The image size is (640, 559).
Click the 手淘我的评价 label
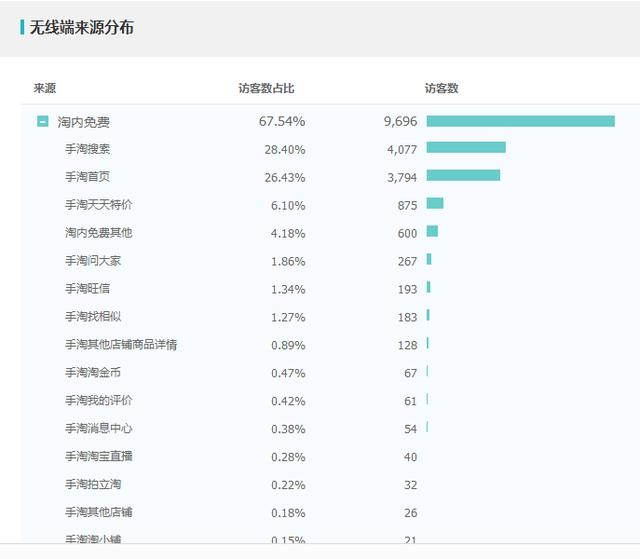pyautogui.click(x=98, y=400)
